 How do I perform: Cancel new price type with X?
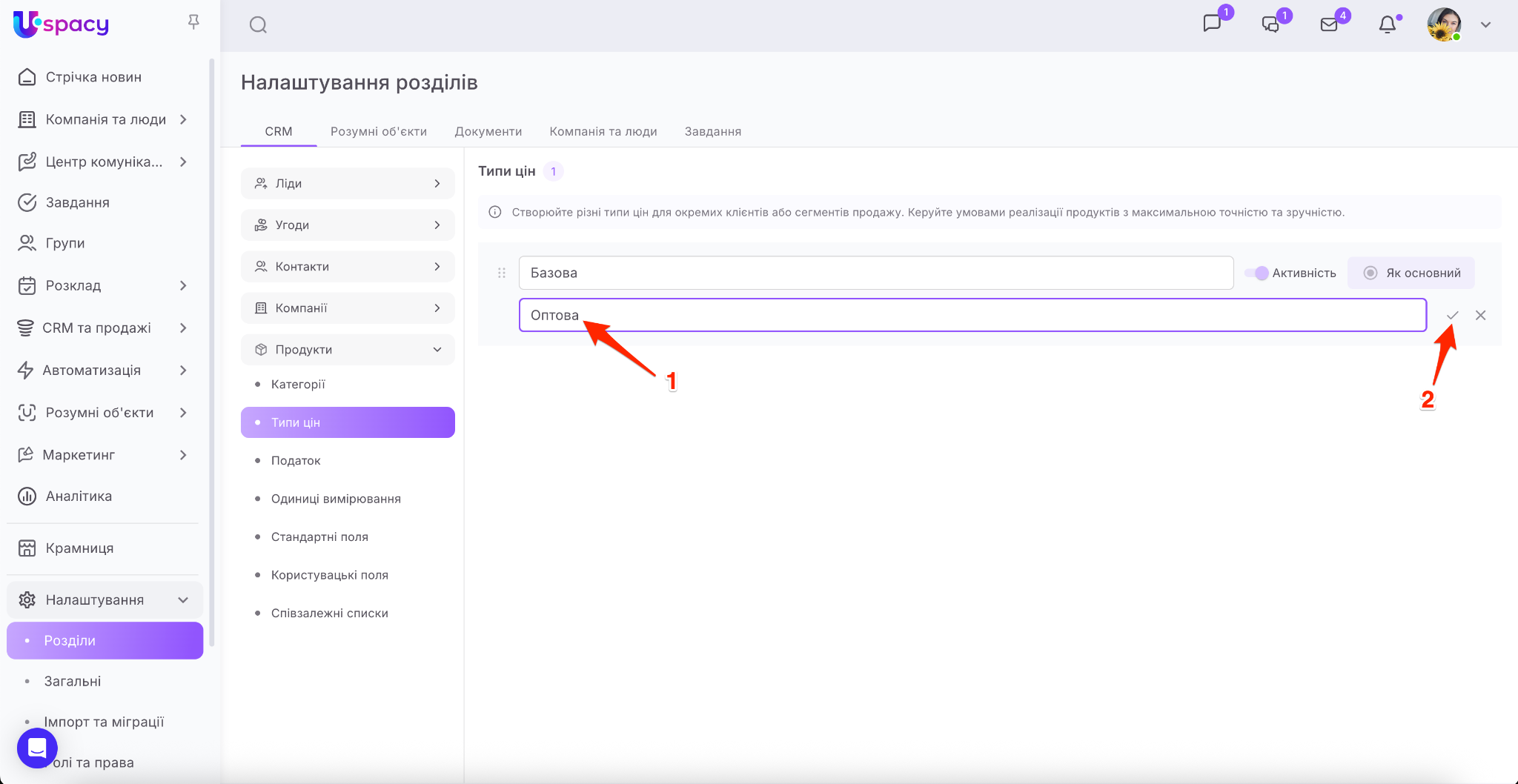coord(1480,316)
